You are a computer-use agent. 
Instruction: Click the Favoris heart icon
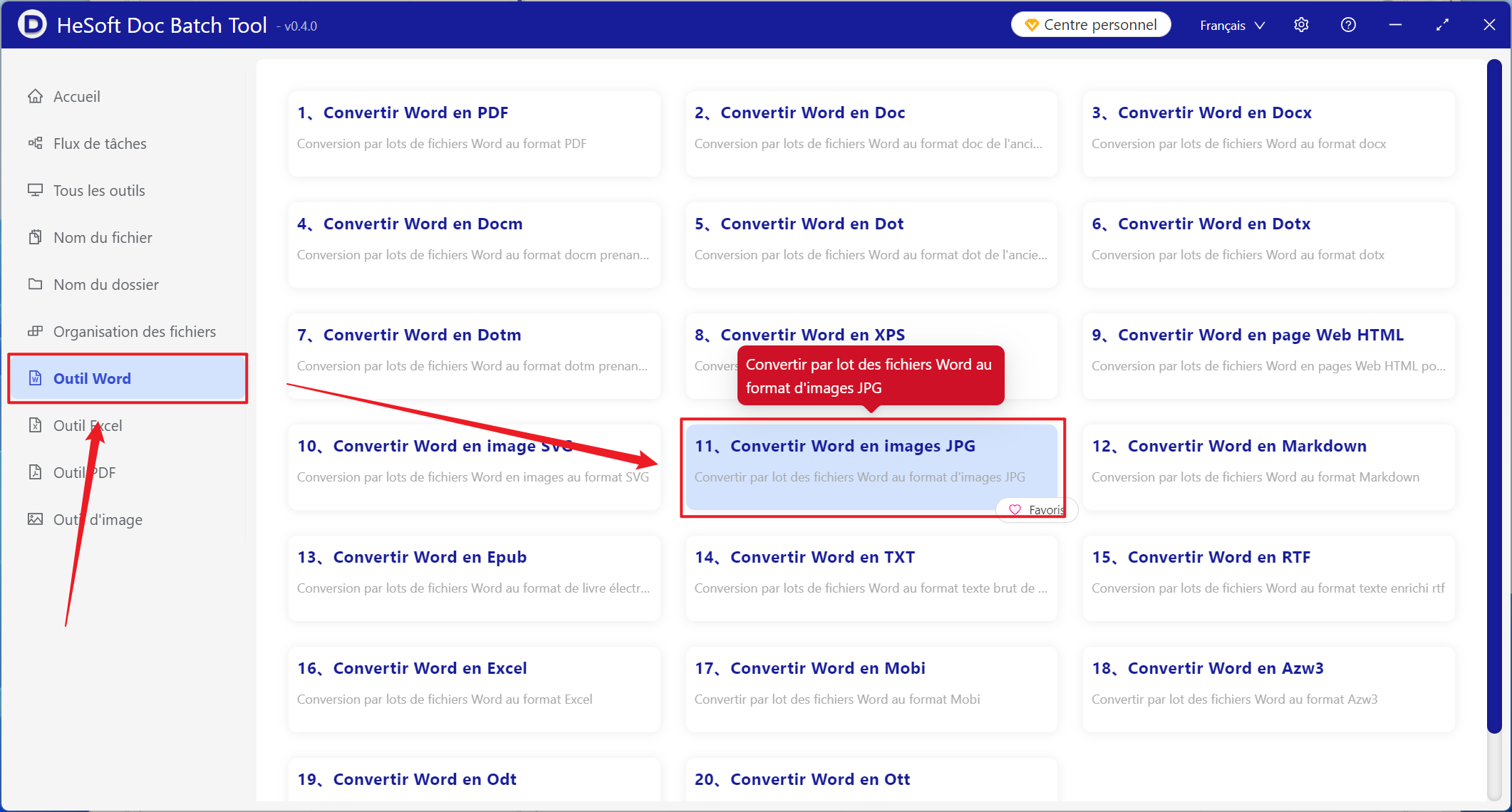tap(1015, 510)
